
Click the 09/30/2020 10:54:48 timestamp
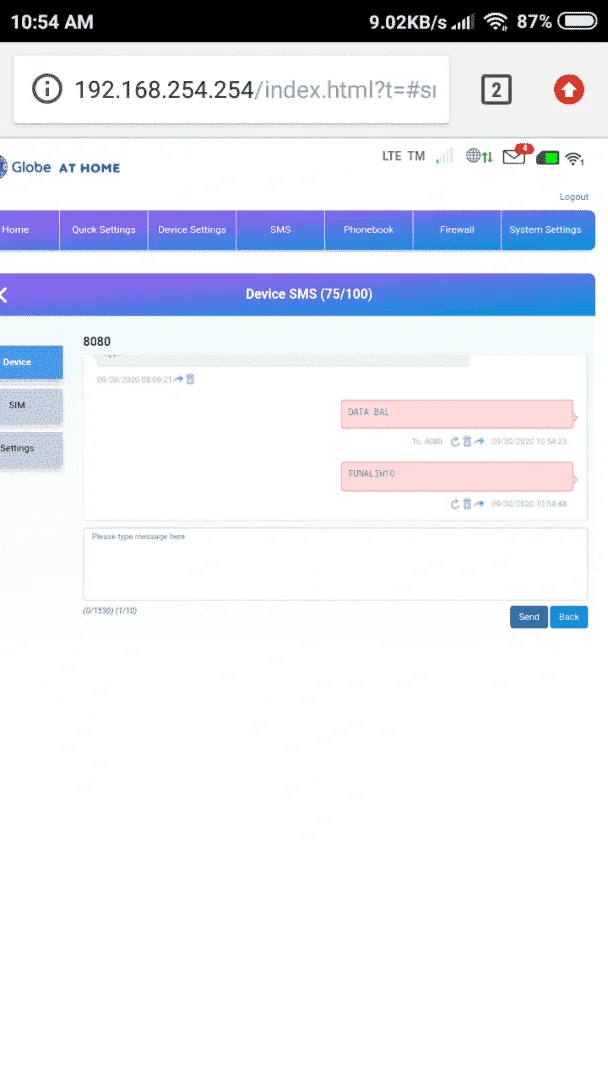(529, 504)
